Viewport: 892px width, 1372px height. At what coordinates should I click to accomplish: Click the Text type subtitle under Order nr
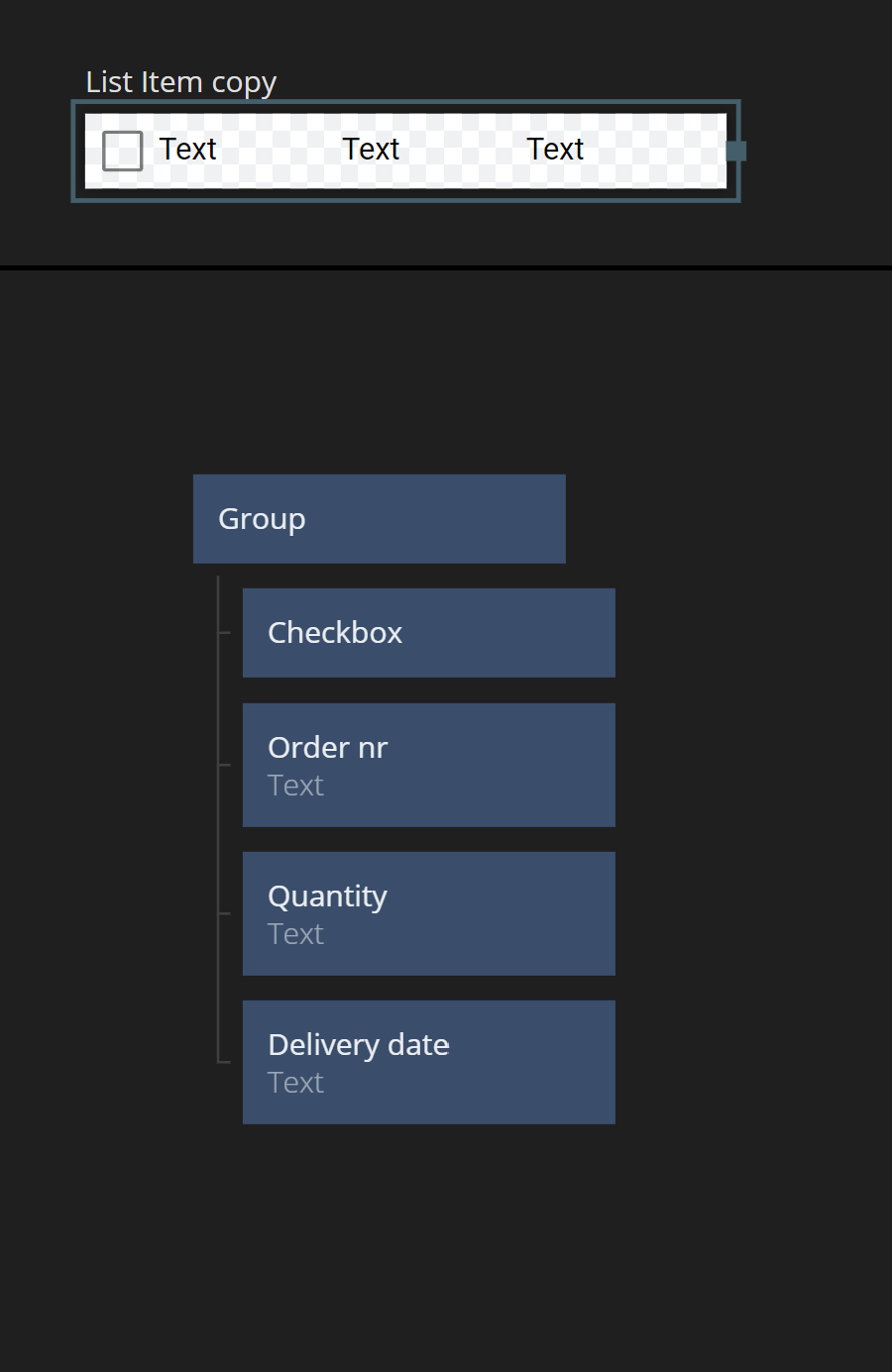click(295, 786)
